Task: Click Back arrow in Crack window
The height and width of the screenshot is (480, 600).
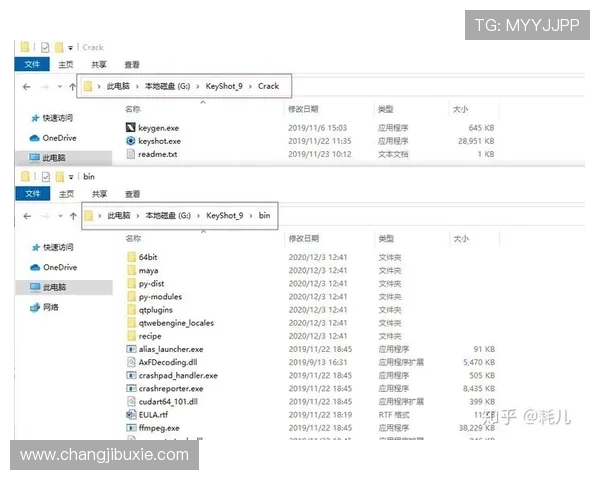Action: point(26,87)
